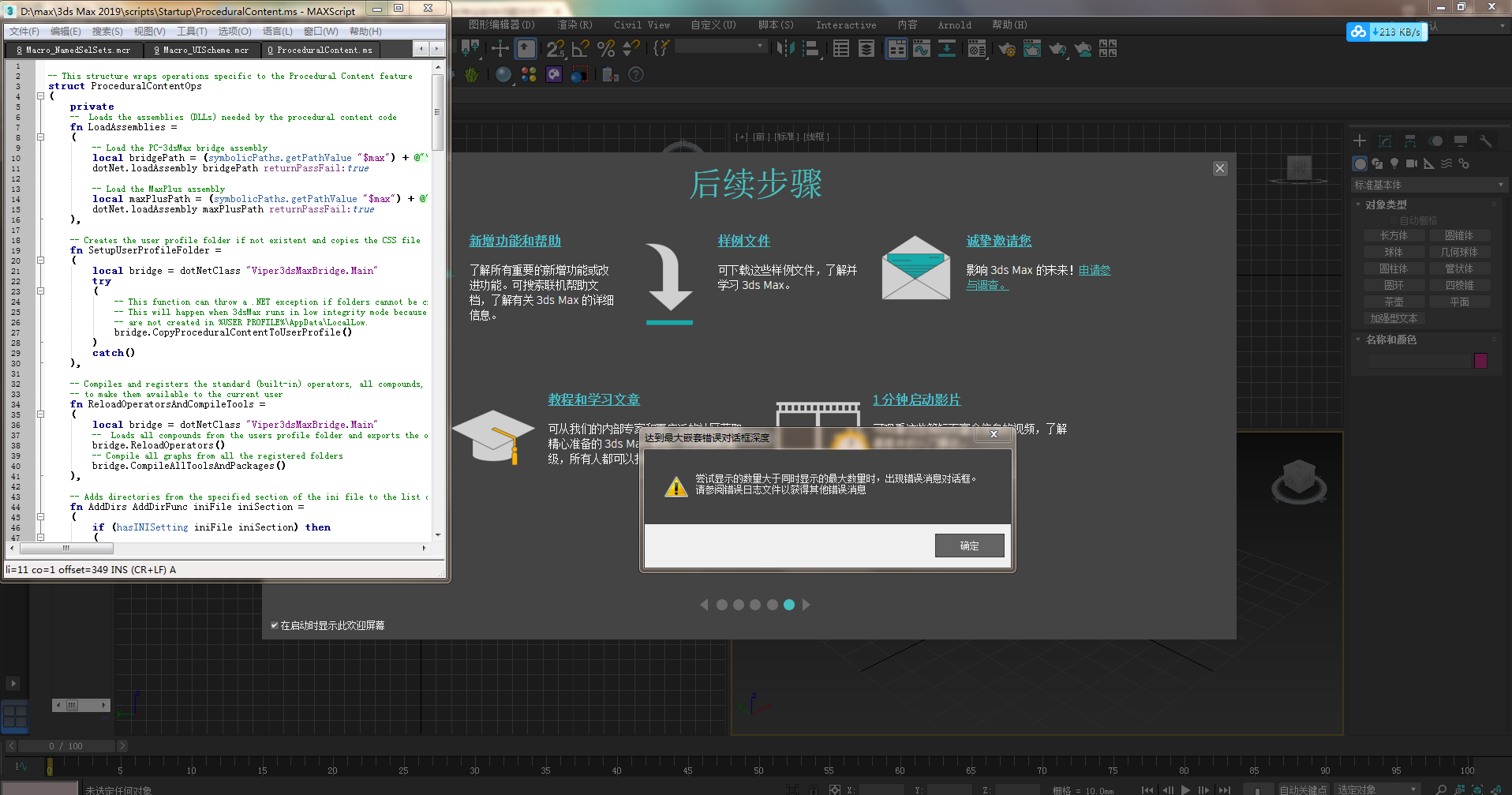
Task: Open 工具(T) menu in MAXScript editor
Action: click(x=192, y=32)
